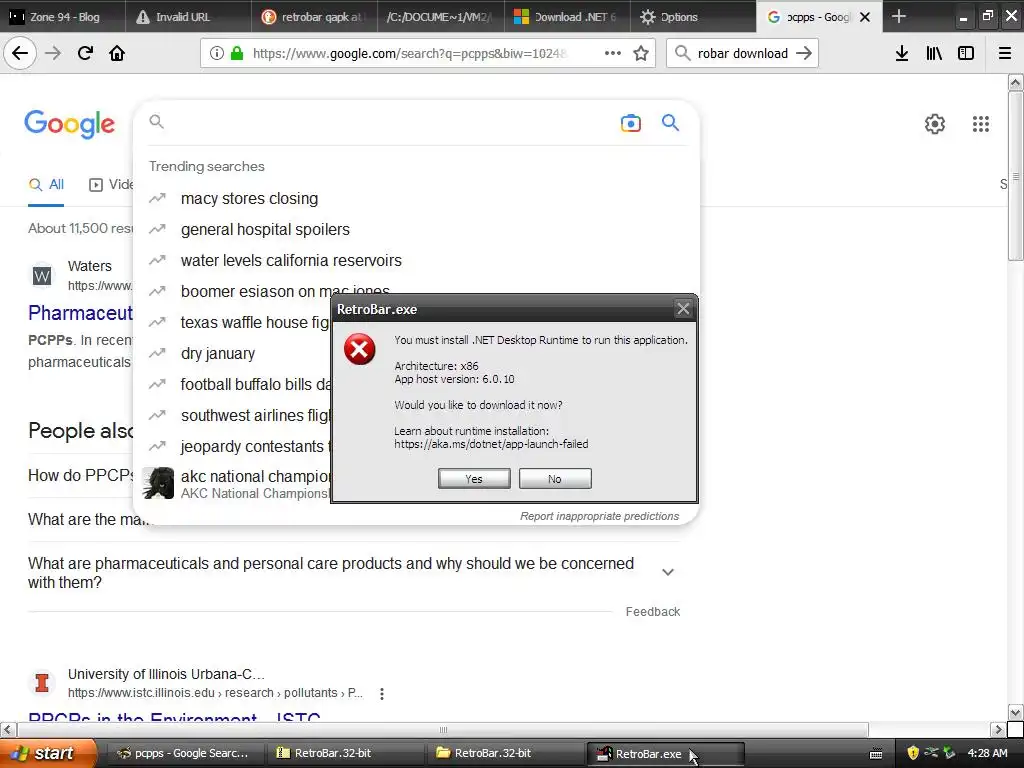Select the akc national championship suggestion
Image resolution: width=1024 pixels, height=768 pixels.
232,484
